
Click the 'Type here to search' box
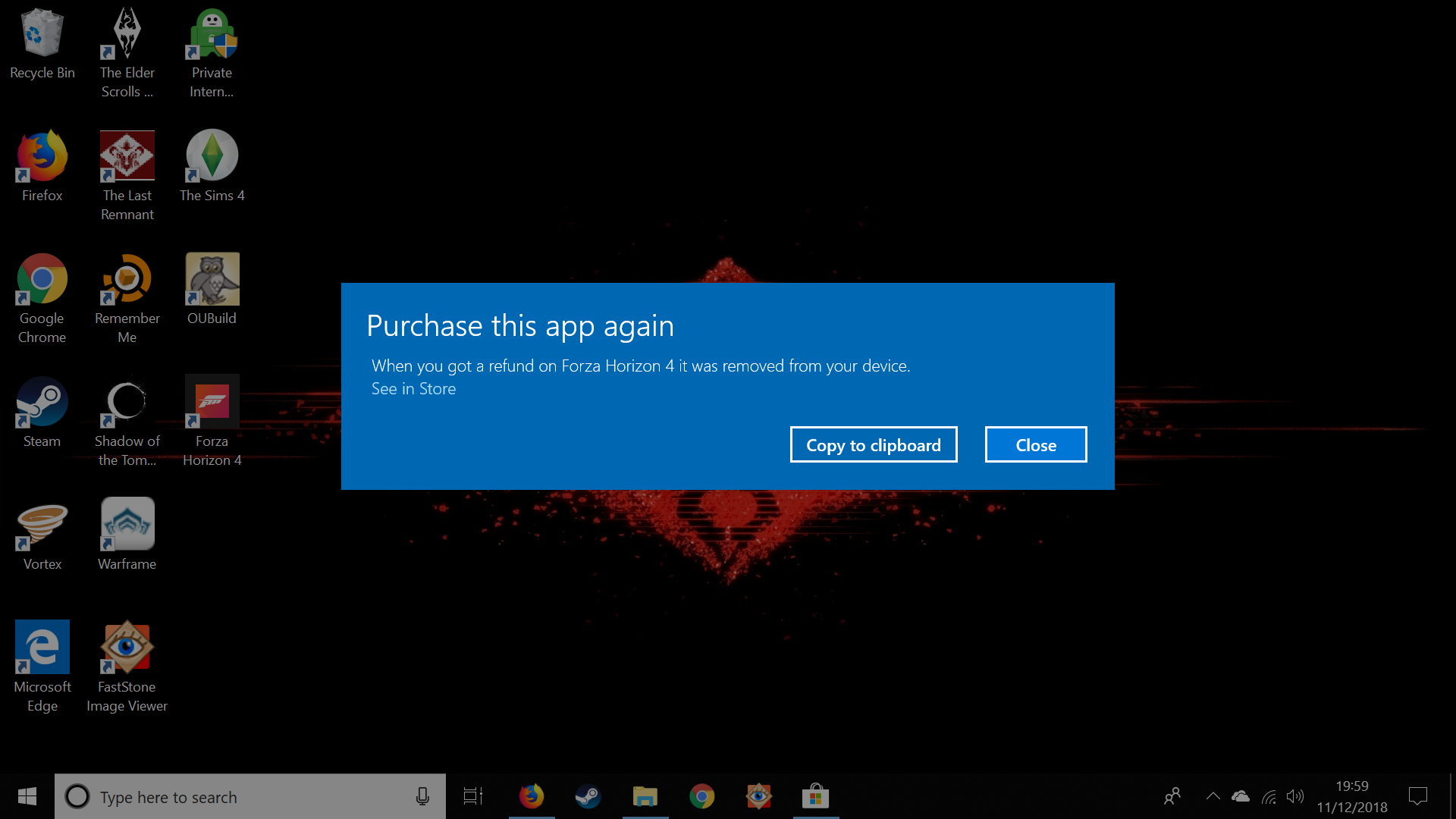tap(250, 796)
